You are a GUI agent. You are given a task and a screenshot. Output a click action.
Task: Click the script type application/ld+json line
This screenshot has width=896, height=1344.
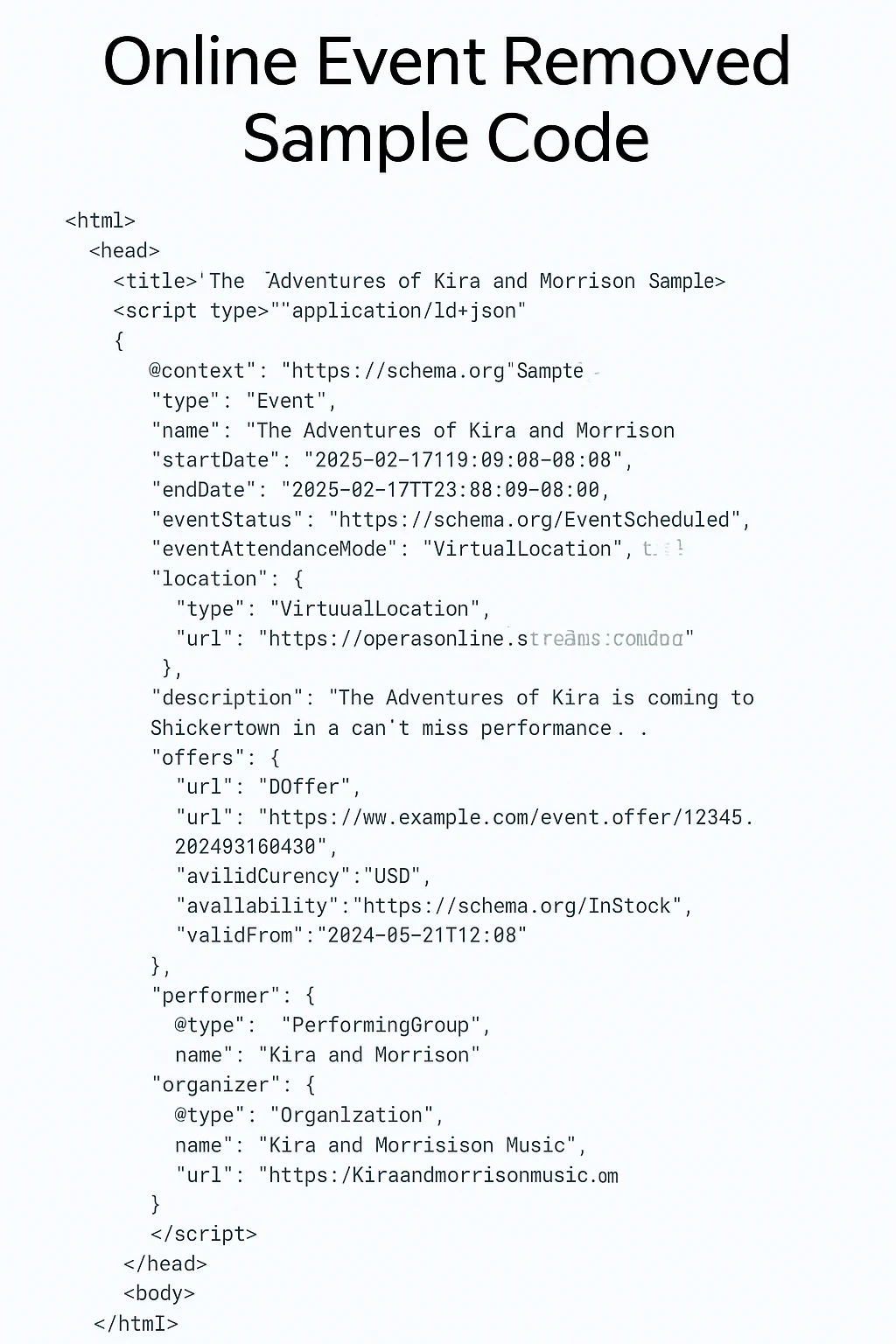[x=320, y=311]
